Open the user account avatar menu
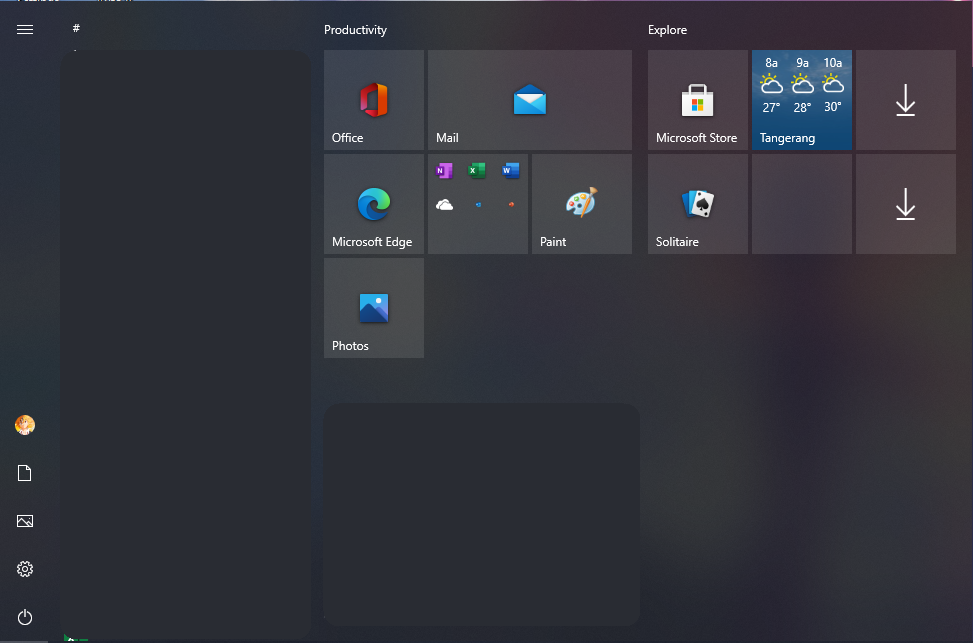This screenshot has width=973, height=643. click(x=25, y=425)
